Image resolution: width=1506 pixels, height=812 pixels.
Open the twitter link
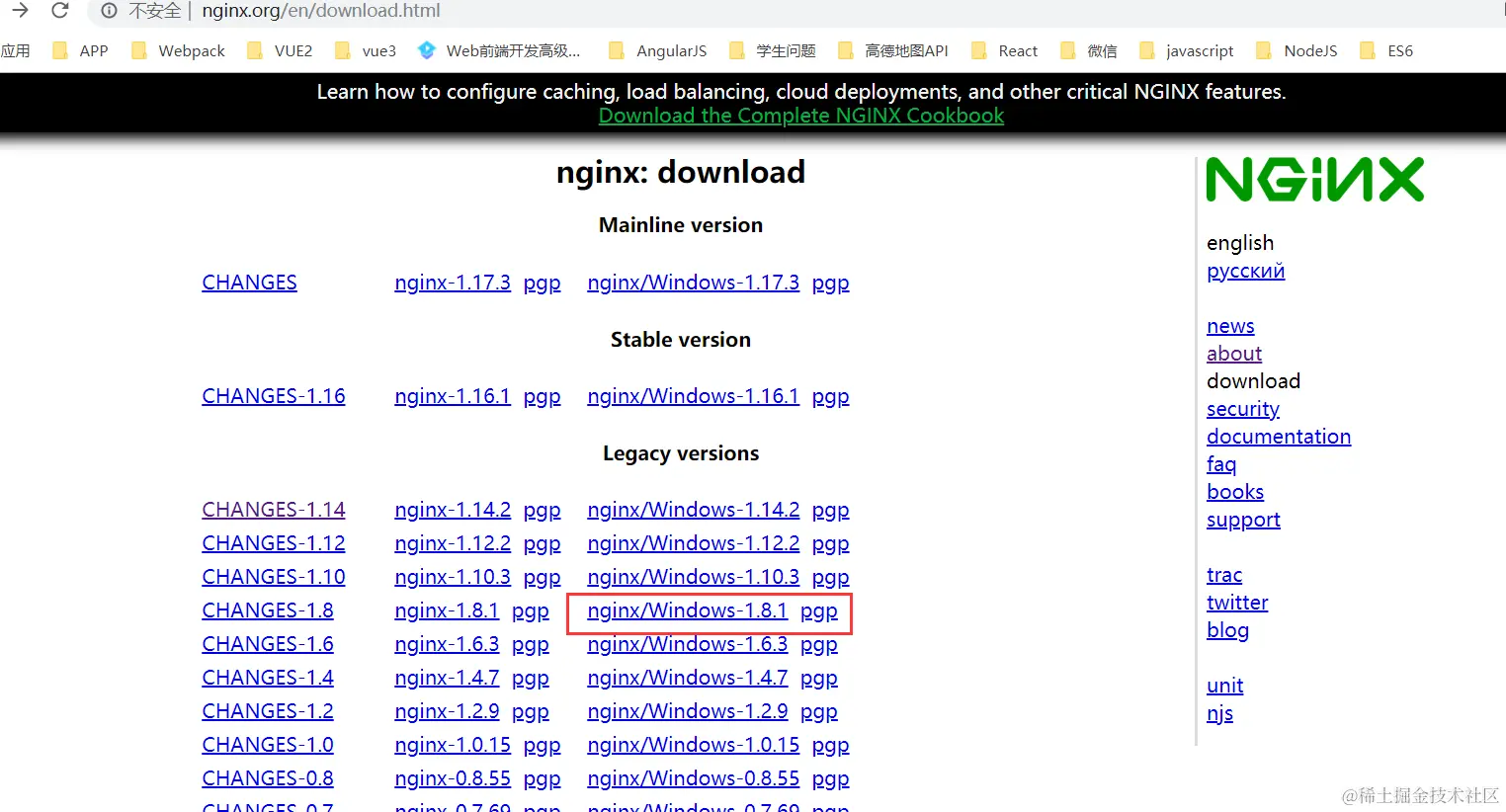[x=1237, y=603]
